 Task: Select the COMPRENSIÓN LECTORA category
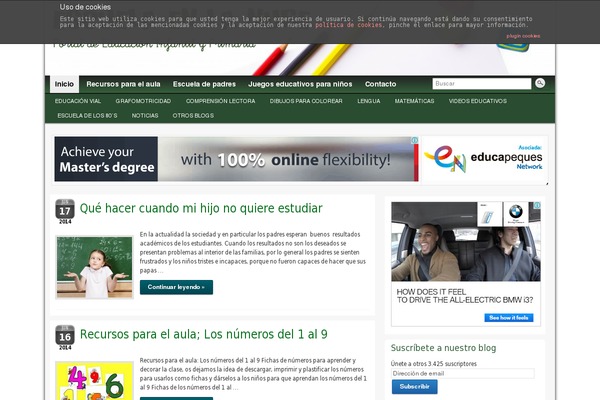pos(220,101)
